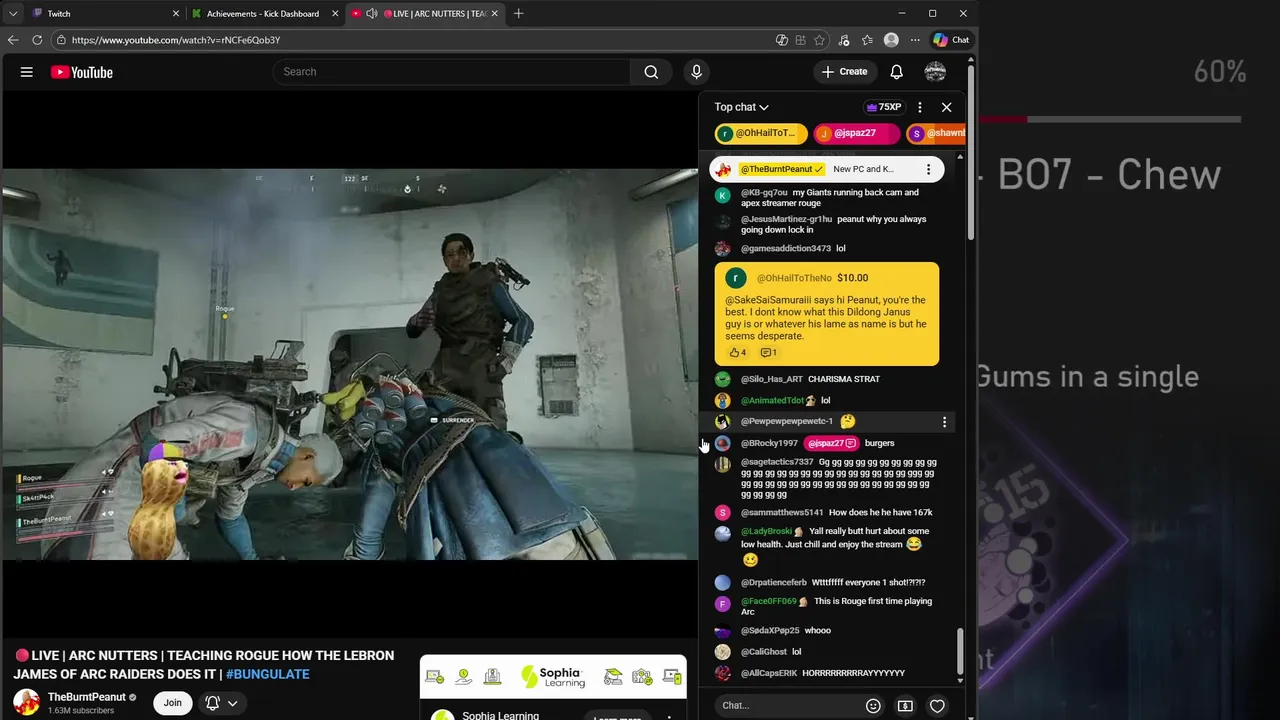Open options on Pewpewpewetc-1's message
Screen dimensions: 1280x720
click(x=944, y=422)
